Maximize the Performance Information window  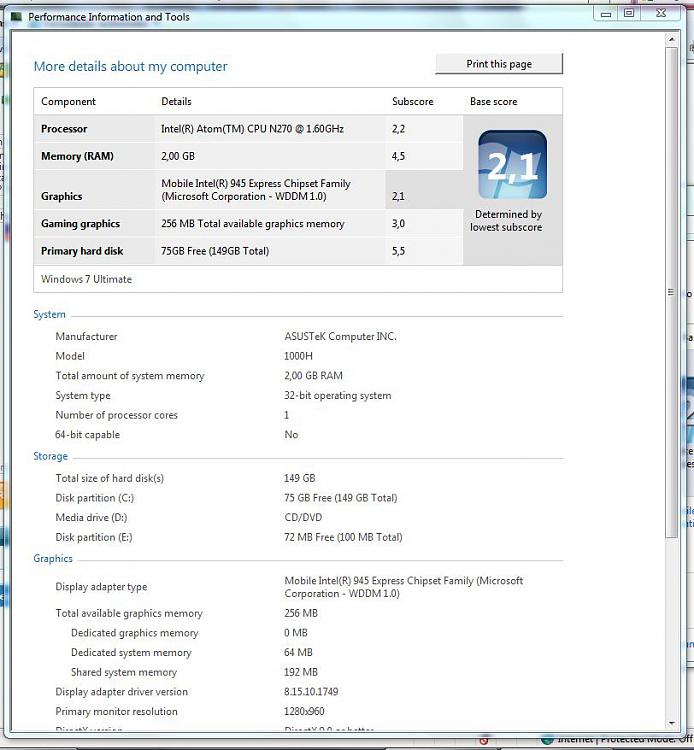click(629, 14)
